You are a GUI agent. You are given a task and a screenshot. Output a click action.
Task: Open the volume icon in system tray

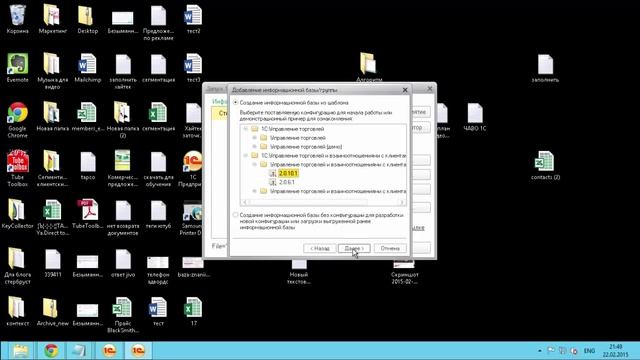(x=574, y=351)
